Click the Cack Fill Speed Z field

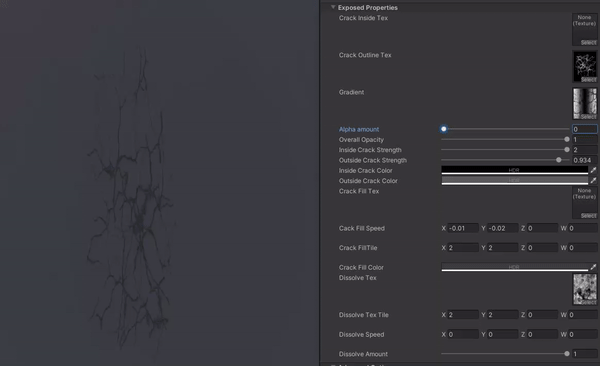543,228
